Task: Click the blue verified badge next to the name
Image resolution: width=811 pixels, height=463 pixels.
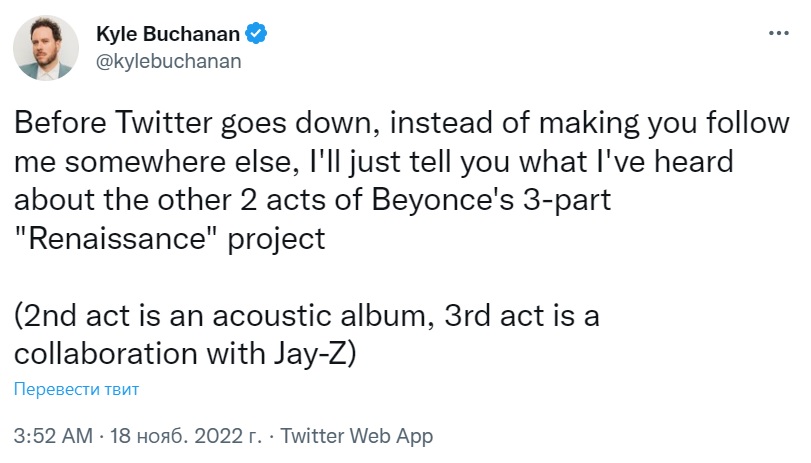Action: pos(257,34)
